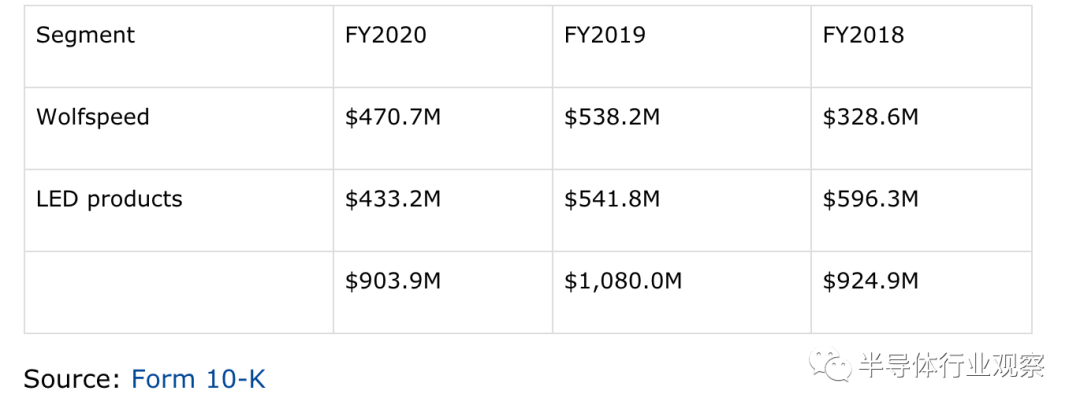Select LED products FY2019 value $541.8M
The width and height of the screenshot is (1080, 413).
[x=612, y=199]
